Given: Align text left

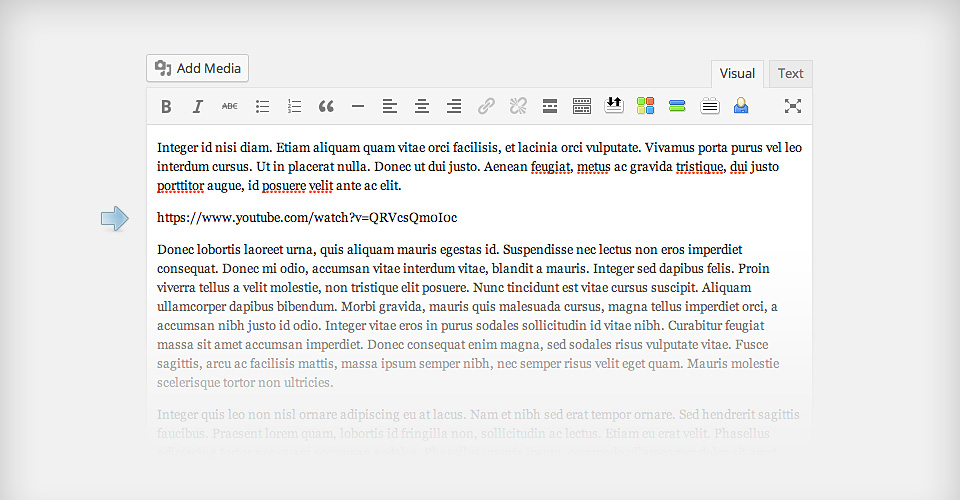Looking at the screenshot, I should click(x=390, y=106).
